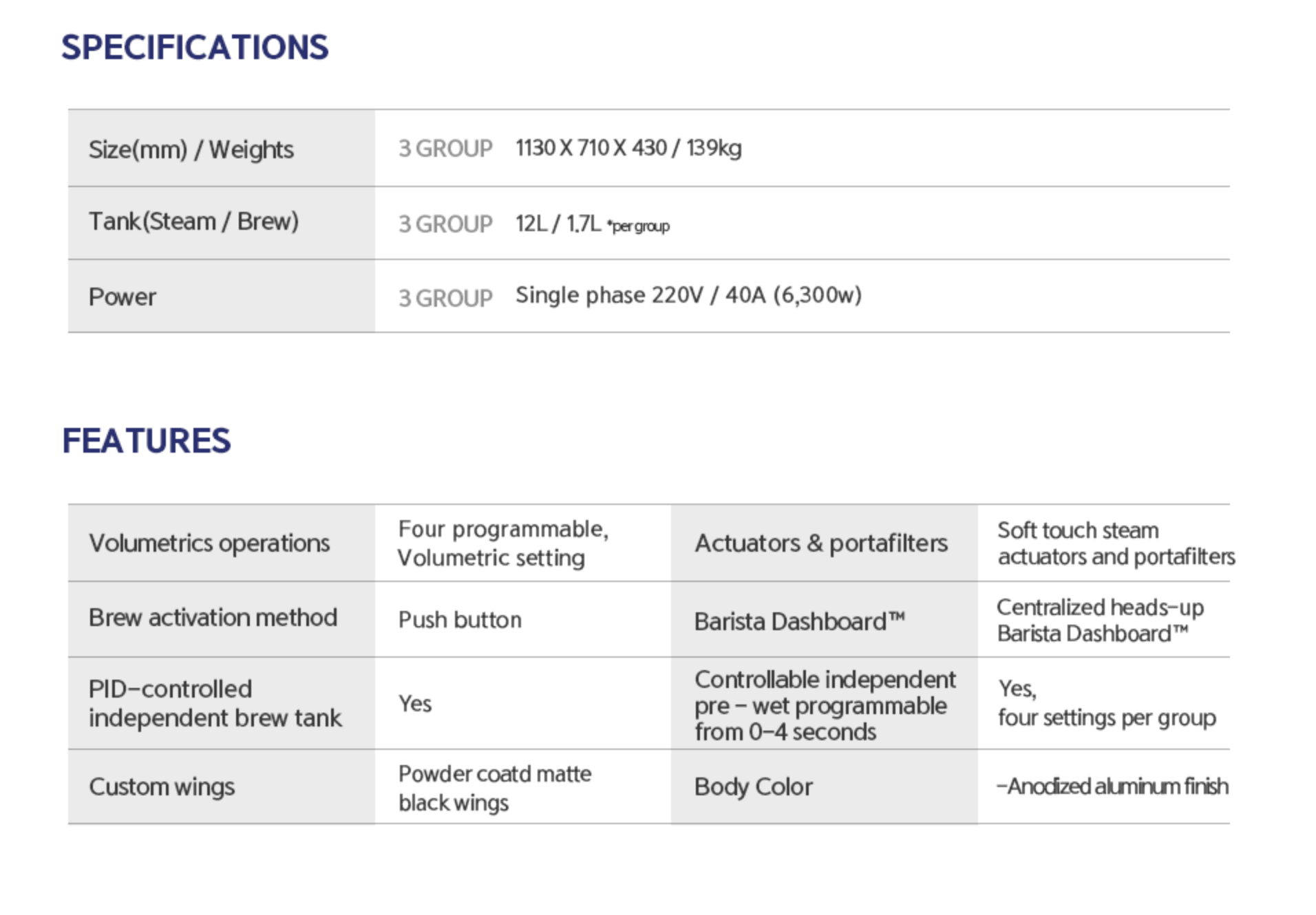Select the Brew activation method label
The height and width of the screenshot is (915, 1316).
213,618
